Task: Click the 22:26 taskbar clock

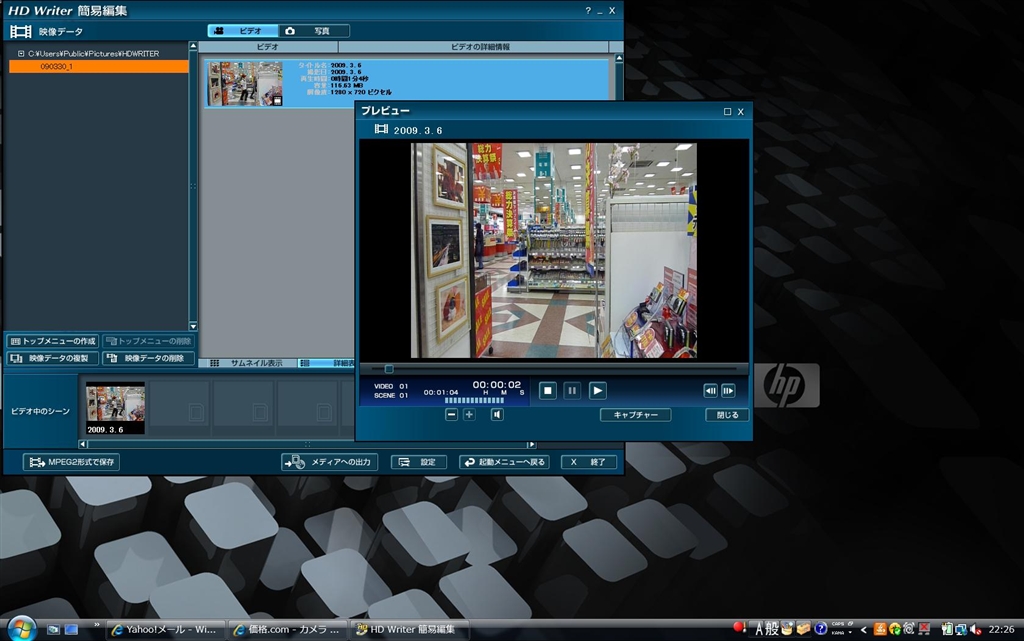Action: 1001,629
